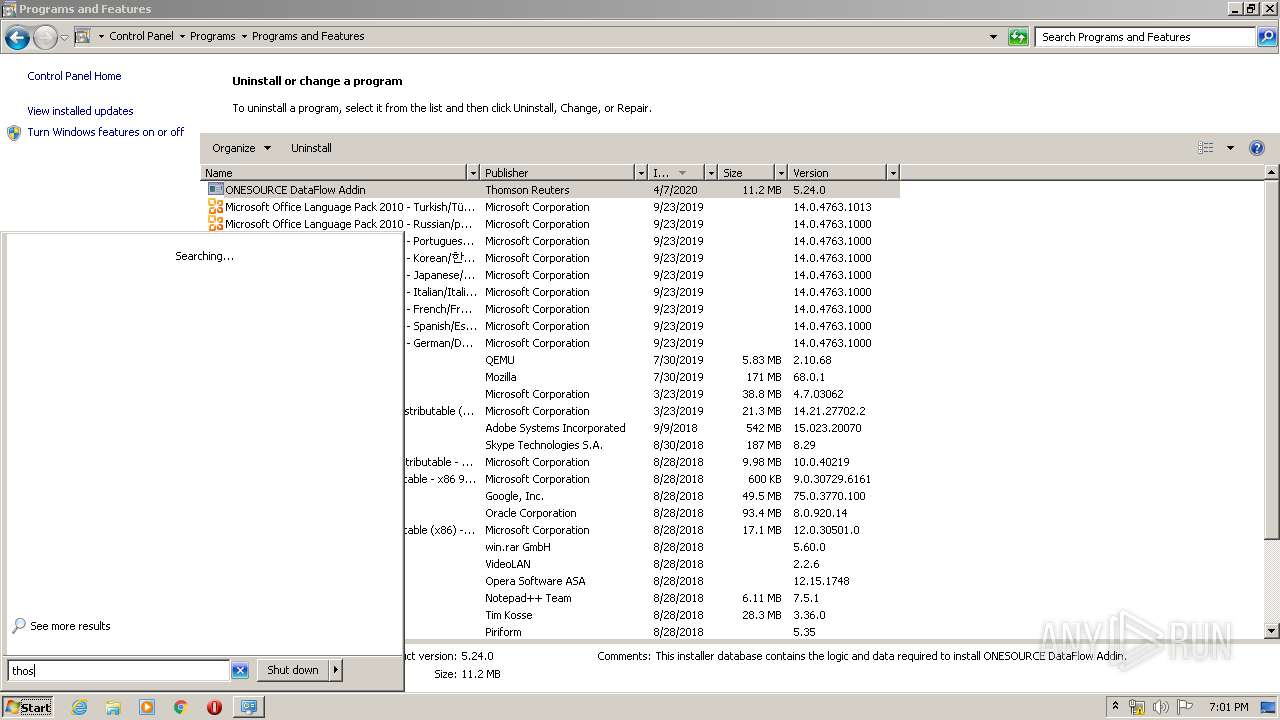This screenshot has height=720, width=1280.
Task: Click the Back navigation arrow
Action: (x=17, y=38)
